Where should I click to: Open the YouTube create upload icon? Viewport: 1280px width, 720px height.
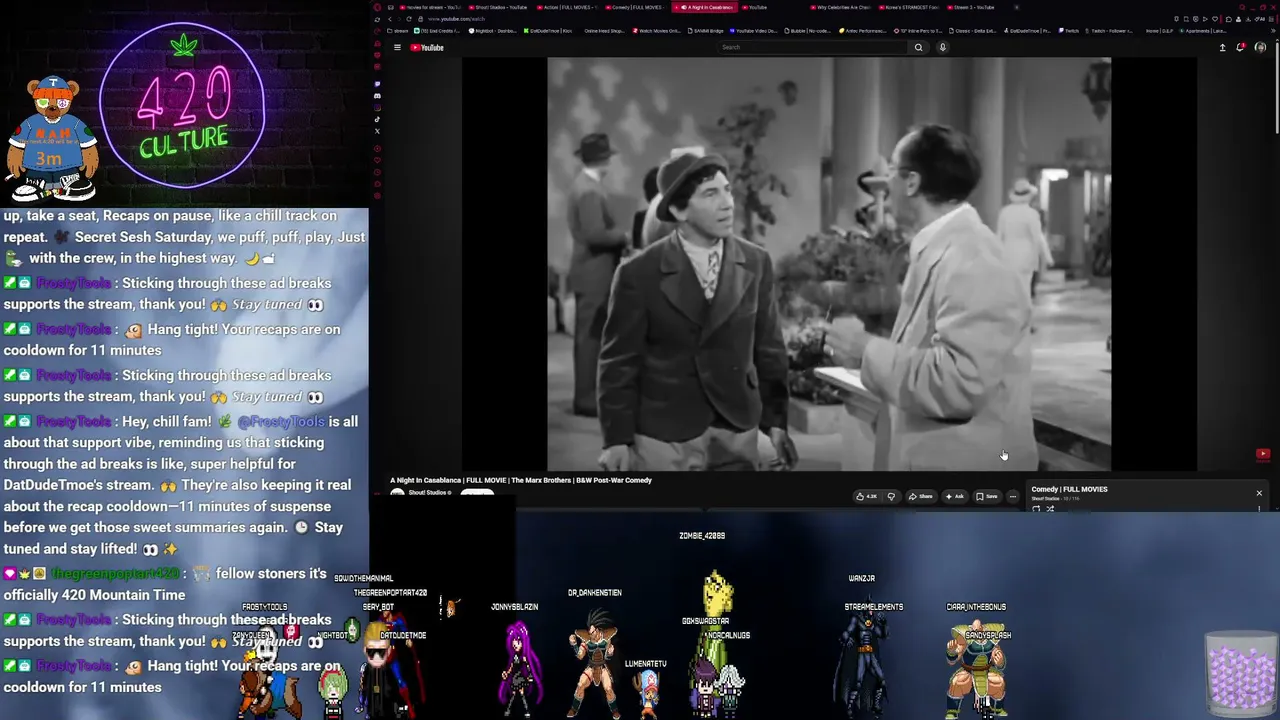point(1222,47)
